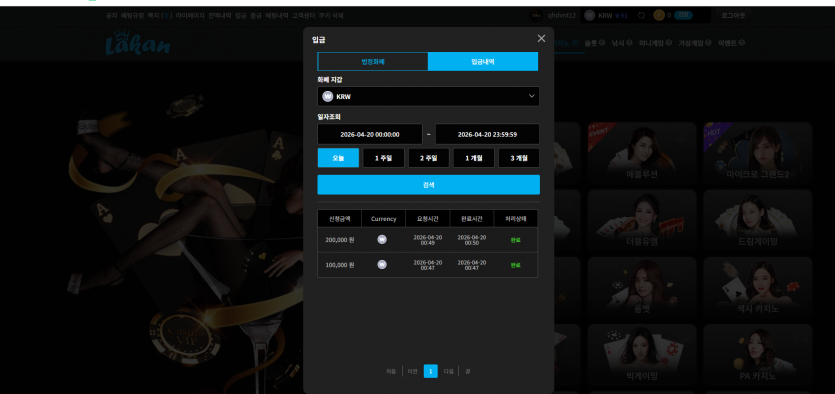835x394 pixels.
Task: Click the KRW coin icon in wallet selector
Action: click(328, 96)
